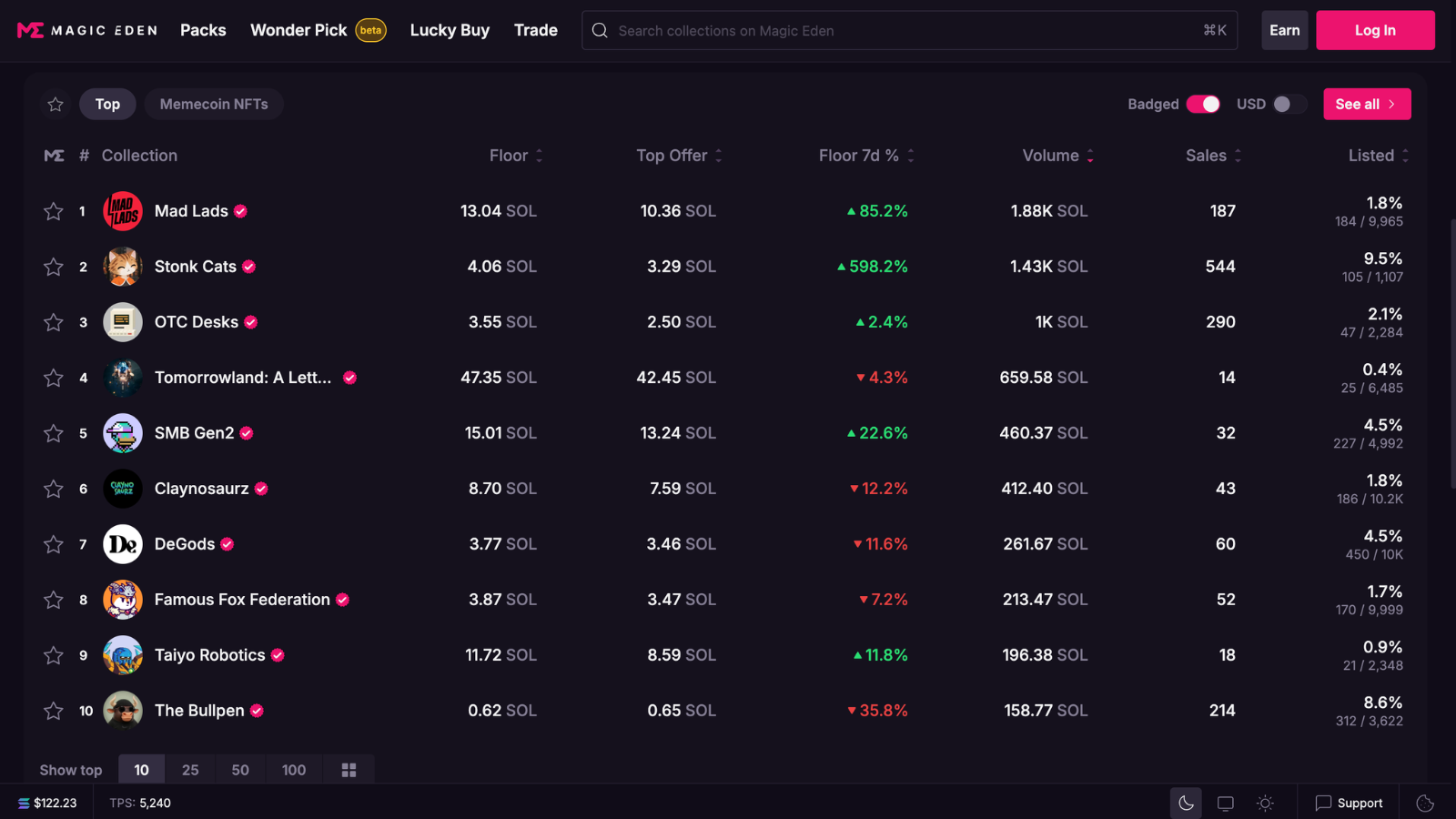
Task: Click the TPS: 5,240 status text
Action: click(x=140, y=803)
